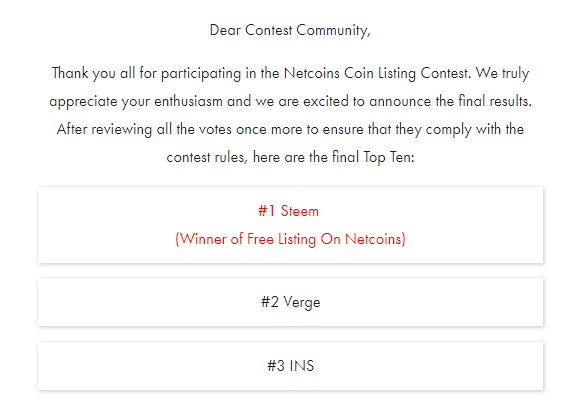Click the word Steem in the first card
581x402 pixels.
pyautogui.click(x=299, y=211)
